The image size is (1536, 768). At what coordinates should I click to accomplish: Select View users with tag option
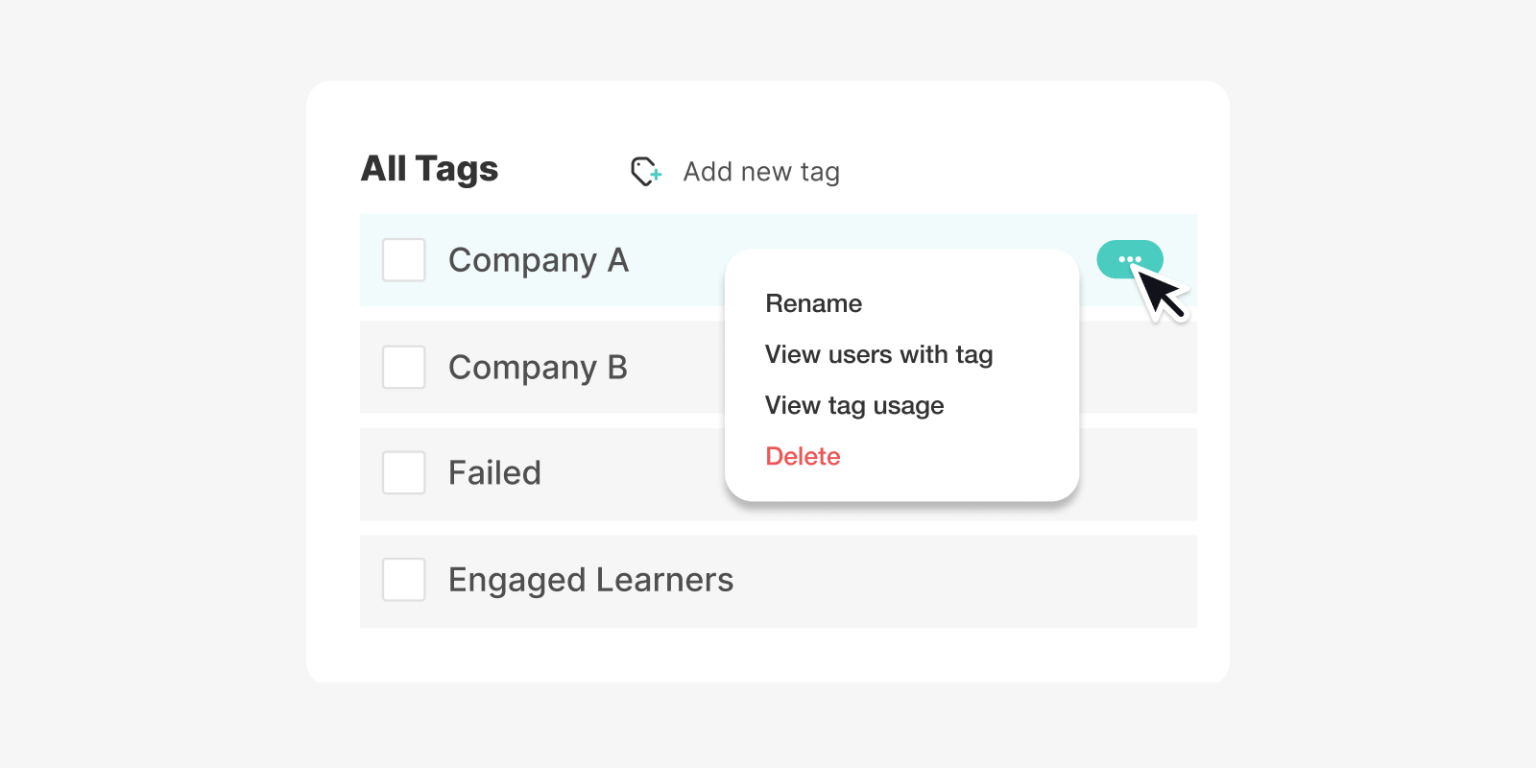click(878, 354)
